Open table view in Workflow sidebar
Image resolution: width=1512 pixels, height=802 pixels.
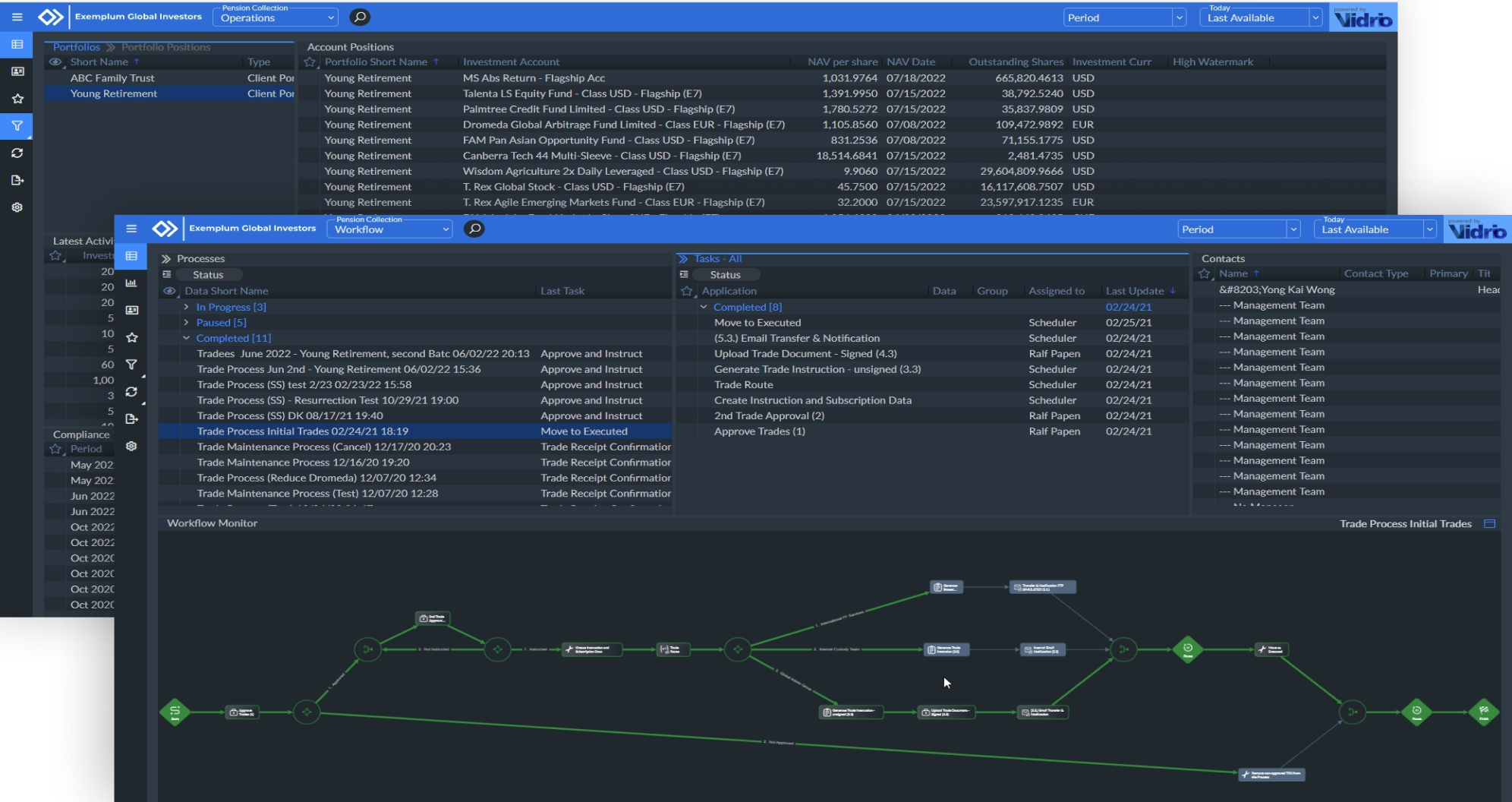(x=131, y=256)
